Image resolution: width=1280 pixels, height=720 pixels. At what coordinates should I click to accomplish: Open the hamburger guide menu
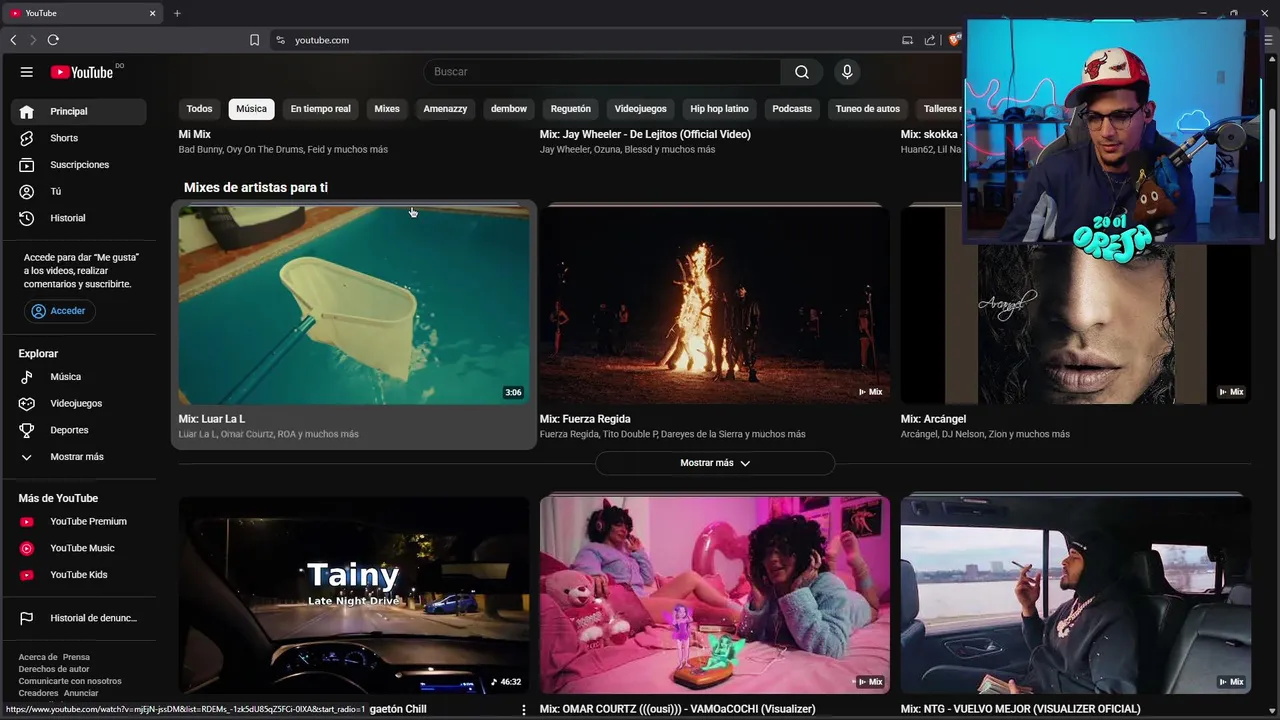pos(27,72)
